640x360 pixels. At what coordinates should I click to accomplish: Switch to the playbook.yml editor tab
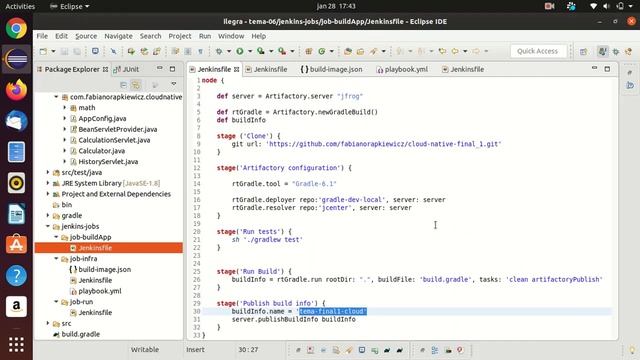(x=402, y=69)
